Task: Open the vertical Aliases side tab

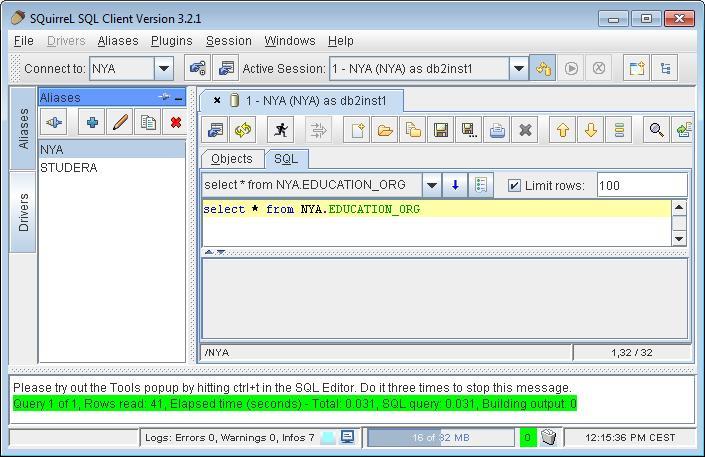Action: [23, 129]
